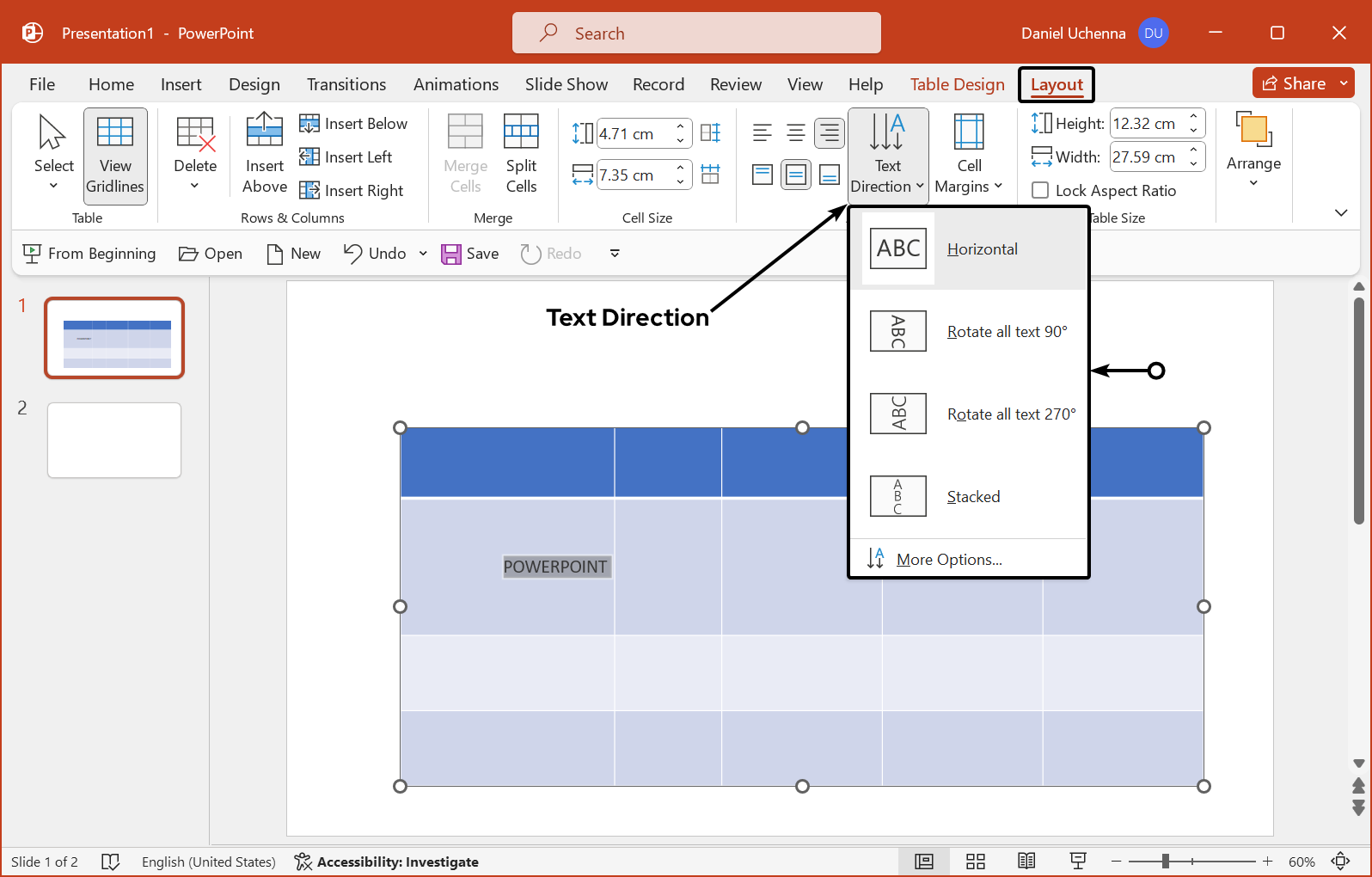The height and width of the screenshot is (877, 1372).
Task: Select slide 2 thumbnail
Action: point(114,440)
